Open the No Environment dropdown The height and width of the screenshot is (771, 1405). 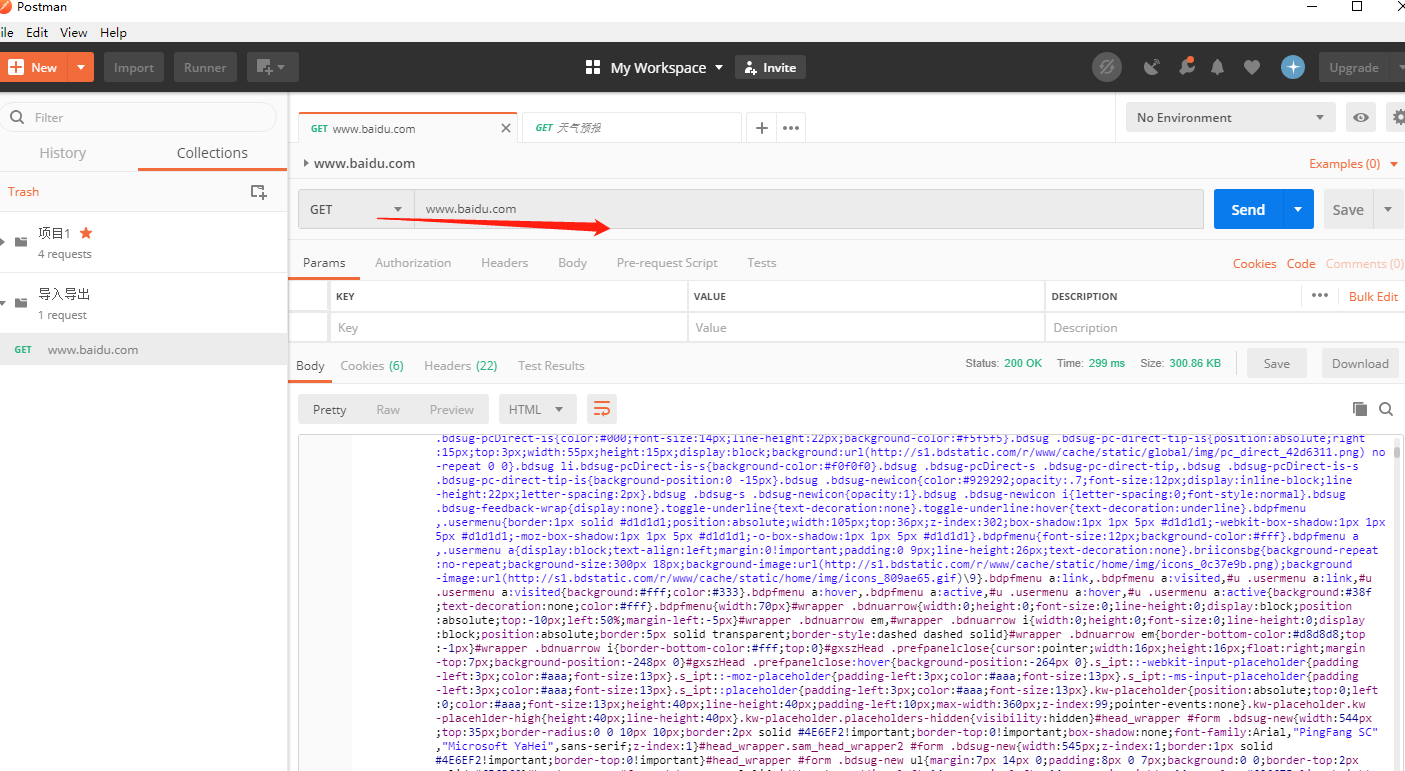[x=1231, y=117]
